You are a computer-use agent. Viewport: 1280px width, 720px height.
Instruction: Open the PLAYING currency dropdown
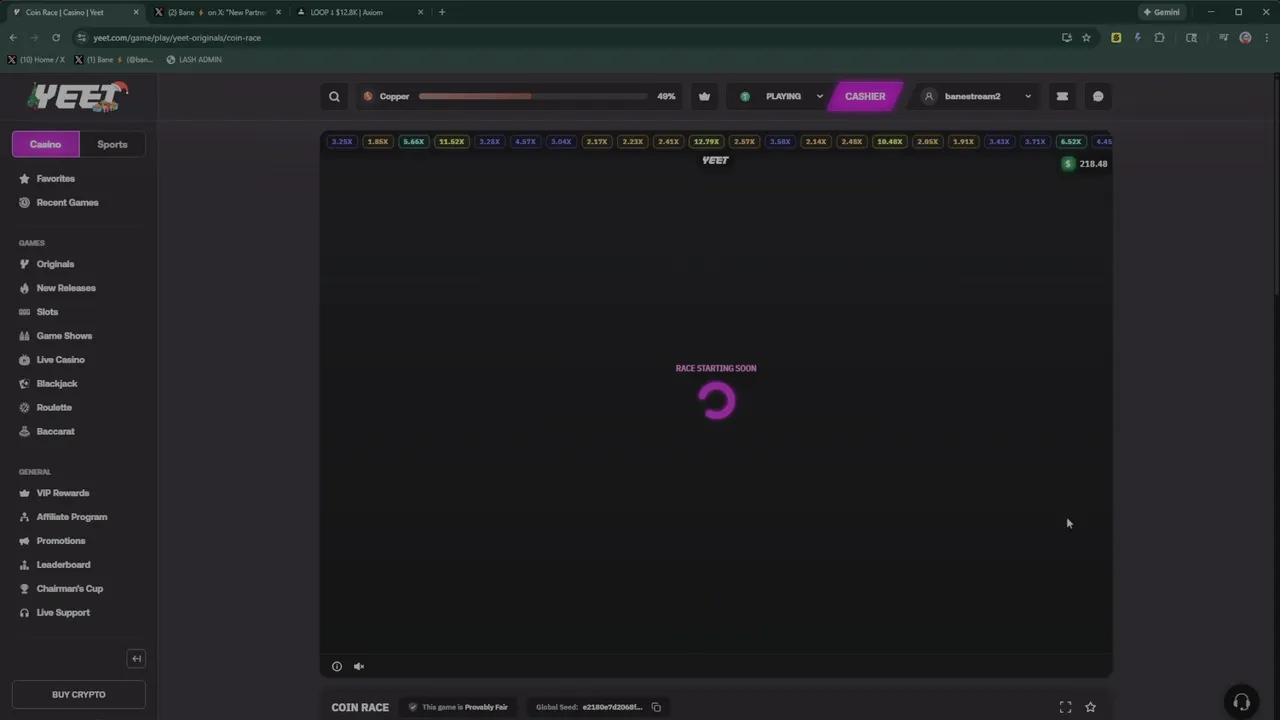point(782,97)
